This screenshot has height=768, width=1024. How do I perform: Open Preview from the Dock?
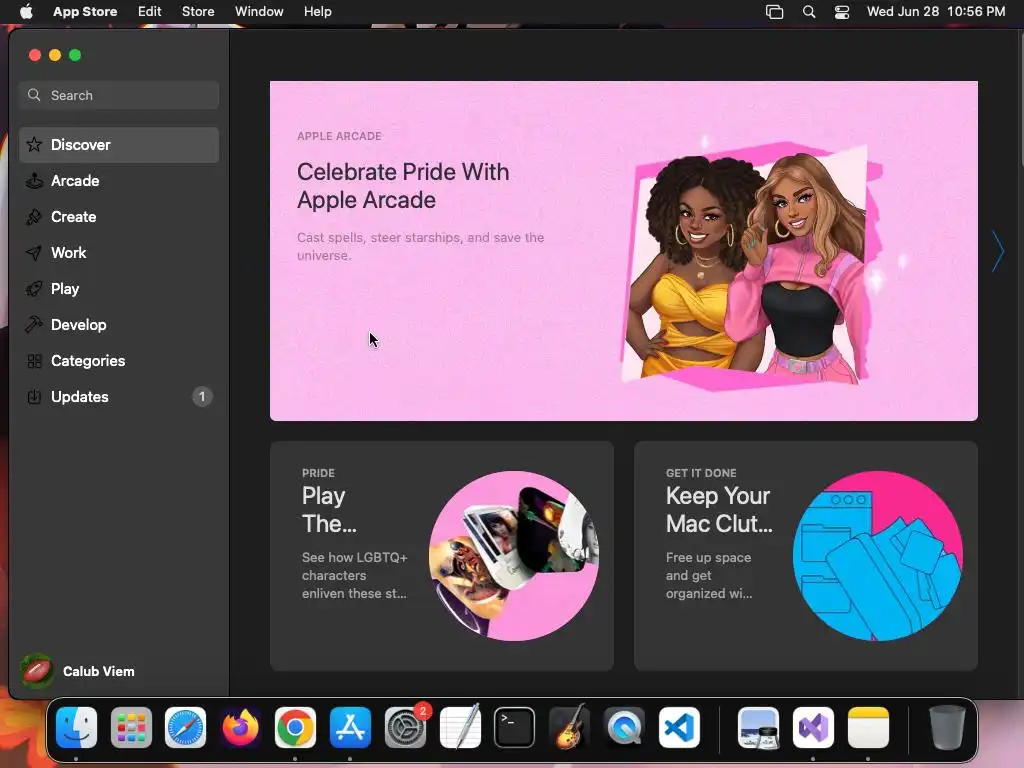[758, 727]
